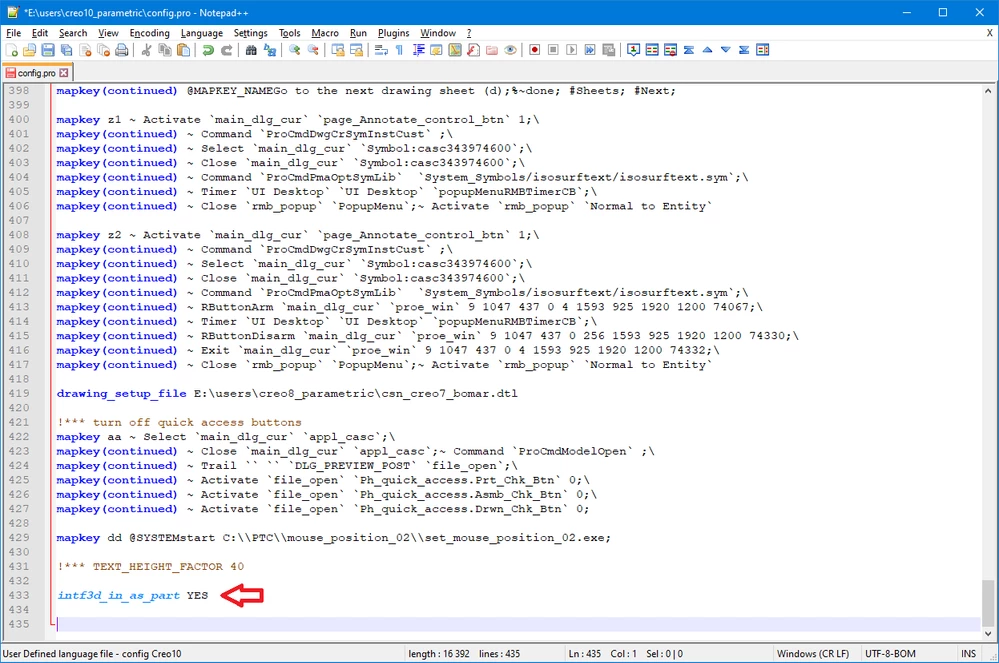Click the macro Playback icon
Screen dimensions: 999x663
click(571, 50)
